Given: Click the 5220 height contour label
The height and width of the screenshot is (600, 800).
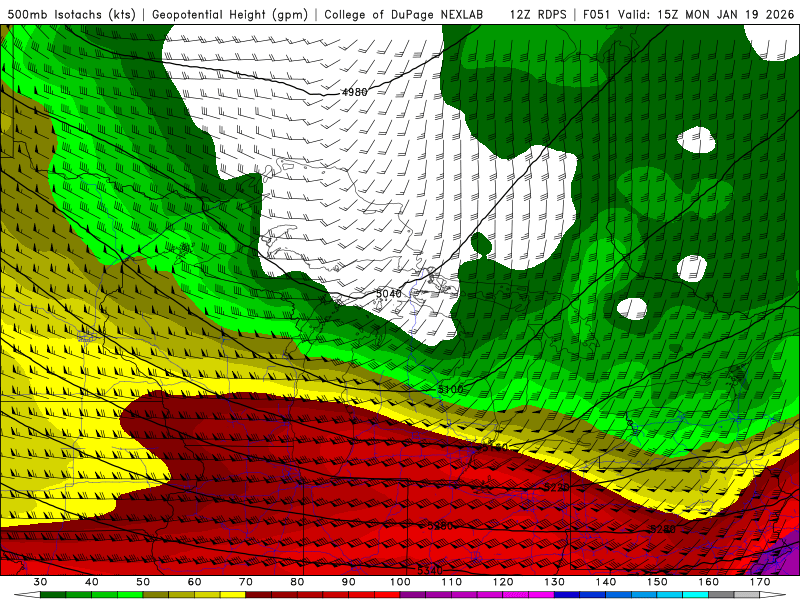Looking at the screenshot, I should (557, 487).
